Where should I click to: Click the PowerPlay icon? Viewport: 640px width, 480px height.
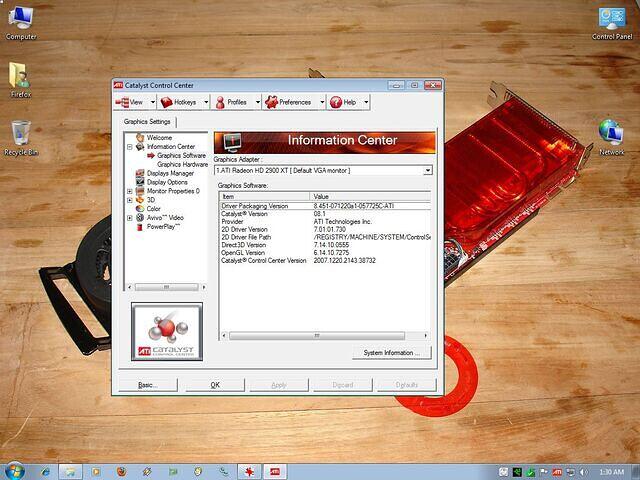point(140,227)
